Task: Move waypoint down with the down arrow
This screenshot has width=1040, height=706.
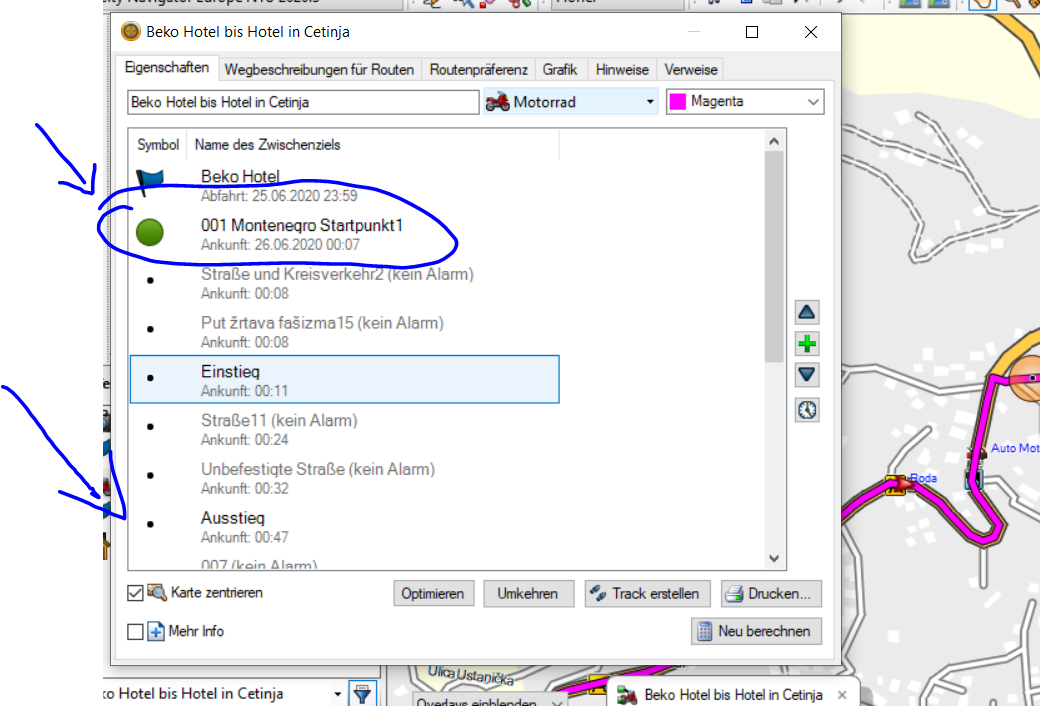Action: coord(807,376)
